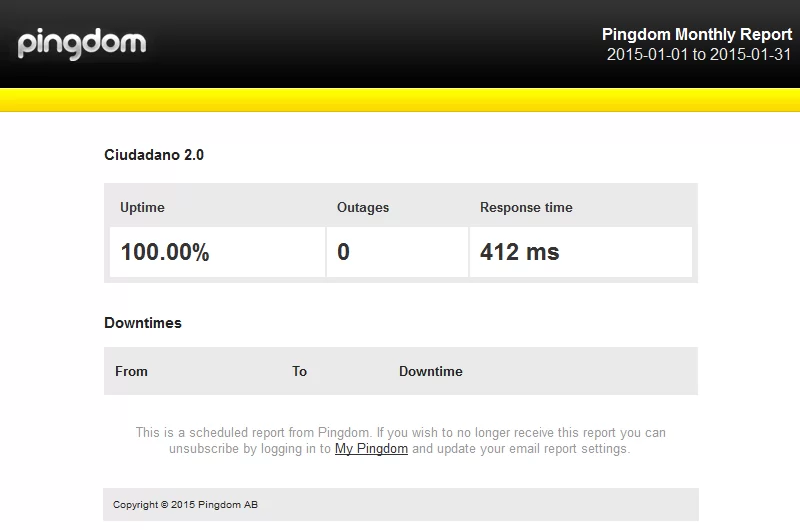Select the Ciudadano 2.0 heading
The height and width of the screenshot is (530, 800).
(154, 155)
